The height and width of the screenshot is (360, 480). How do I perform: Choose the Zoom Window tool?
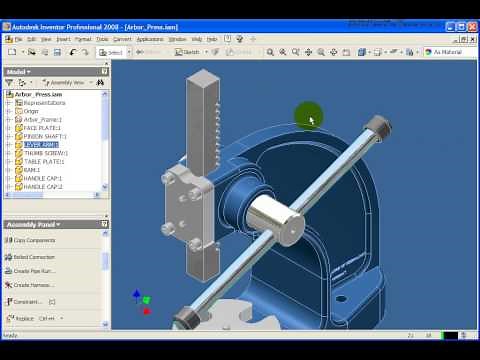click(283, 52)
